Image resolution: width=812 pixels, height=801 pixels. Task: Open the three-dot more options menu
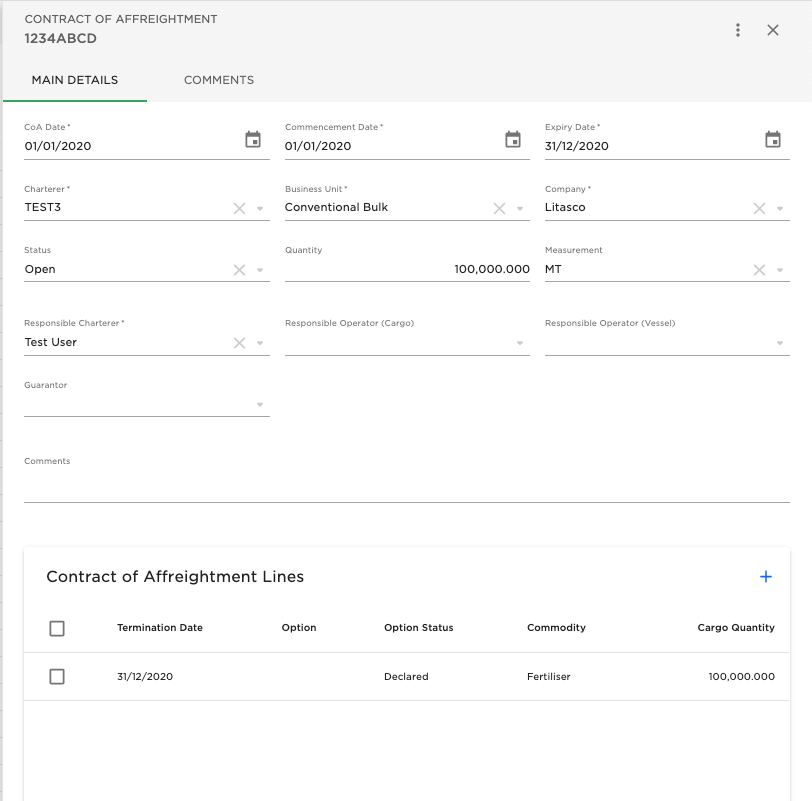[x=738, y=30]
